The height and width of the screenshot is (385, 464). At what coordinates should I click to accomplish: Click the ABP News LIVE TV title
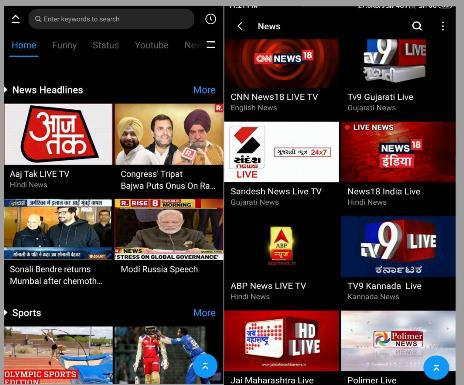pyautogui.click(x=268, y=286)
